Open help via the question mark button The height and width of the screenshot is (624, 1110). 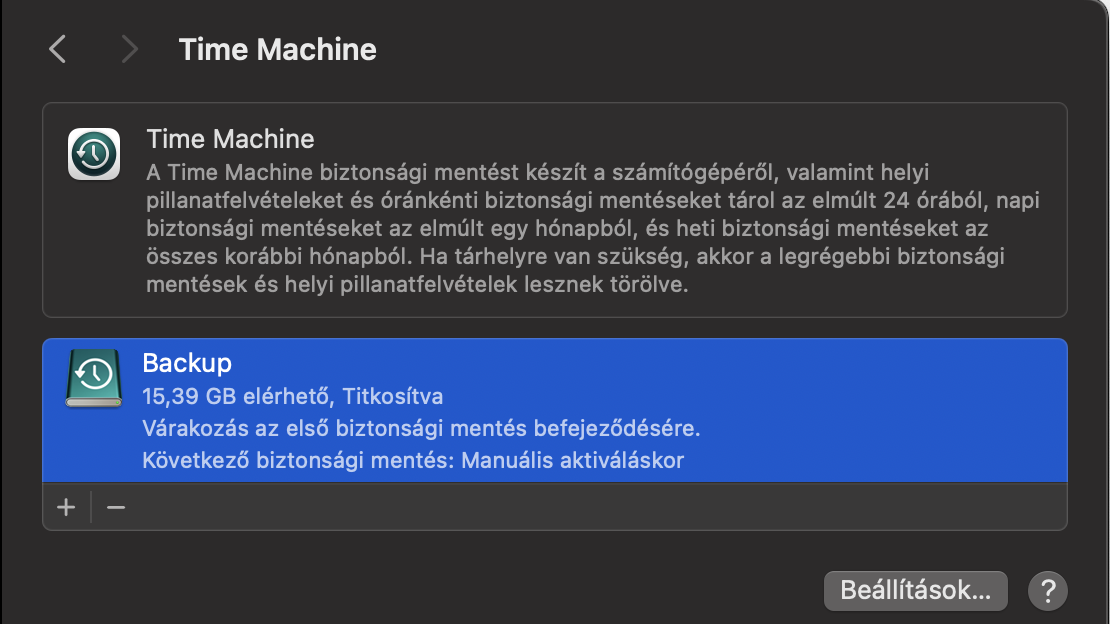point(1048,591)
